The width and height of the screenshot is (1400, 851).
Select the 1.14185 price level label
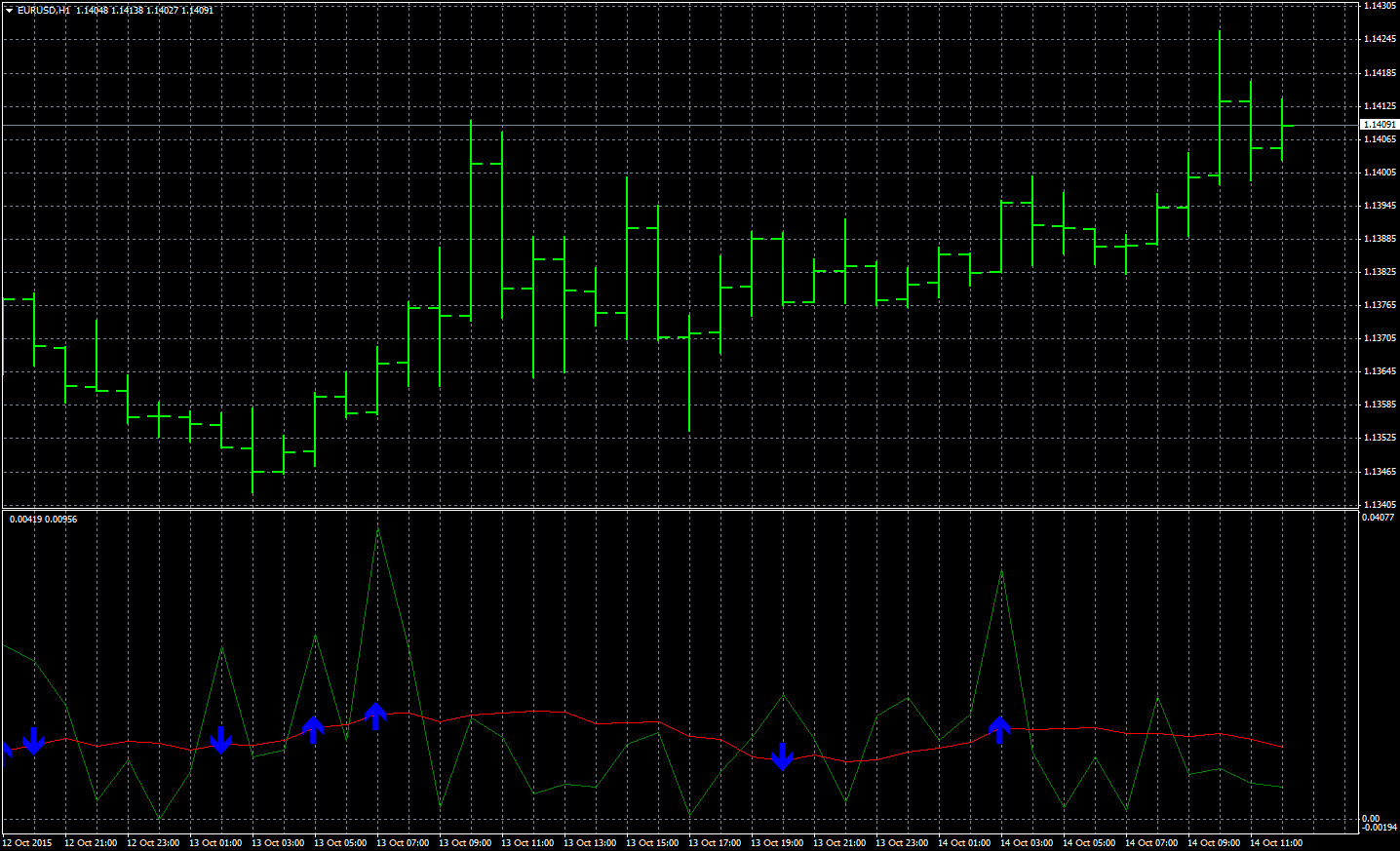click(1380, 73)
